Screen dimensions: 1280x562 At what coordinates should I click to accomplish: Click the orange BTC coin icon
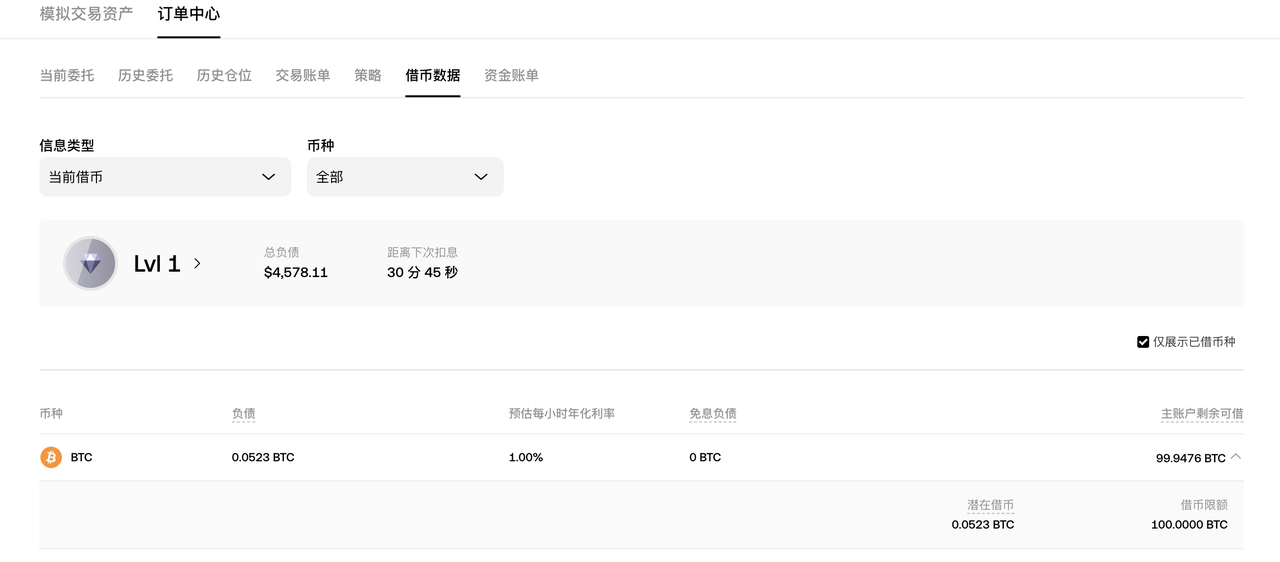coord(51,457)
